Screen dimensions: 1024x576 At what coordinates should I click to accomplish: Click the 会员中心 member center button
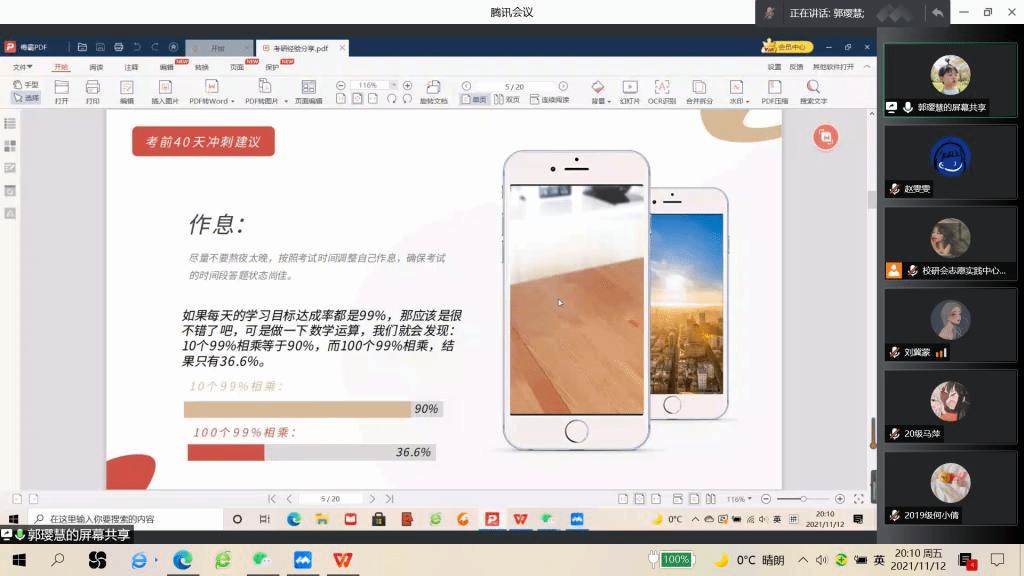tap(788, 47)
